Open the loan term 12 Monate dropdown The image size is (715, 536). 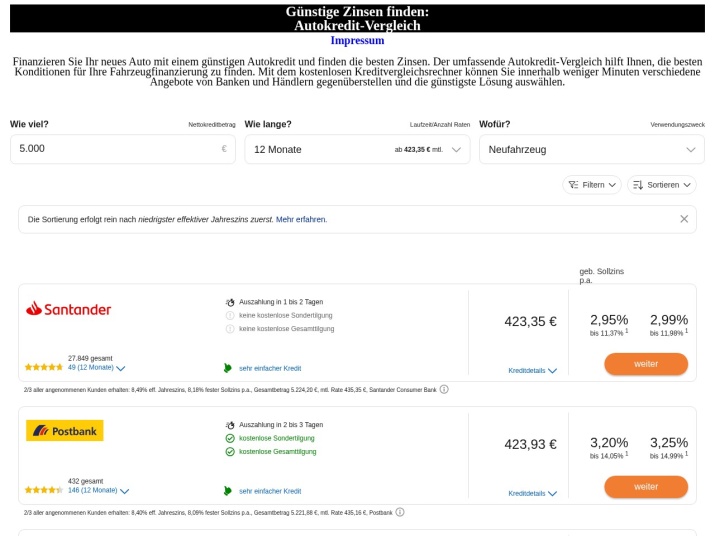pyautogui.click(x=356, y=149)
